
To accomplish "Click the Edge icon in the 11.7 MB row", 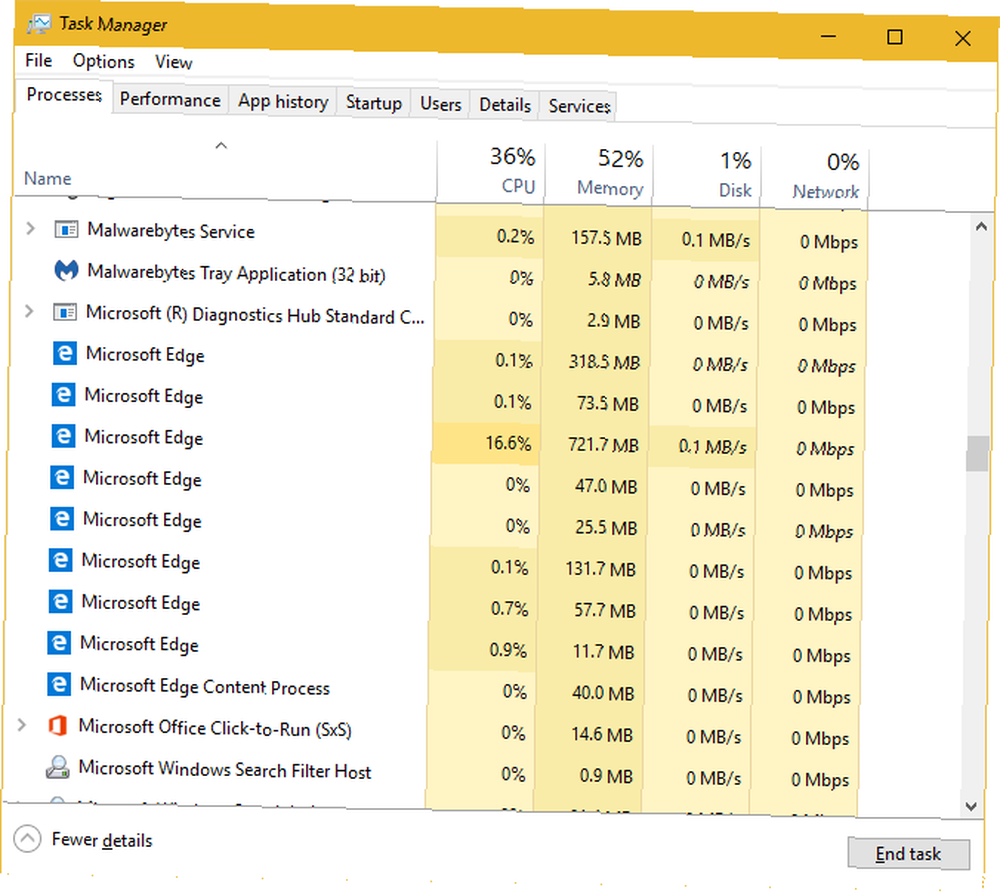I will point(59,643).
